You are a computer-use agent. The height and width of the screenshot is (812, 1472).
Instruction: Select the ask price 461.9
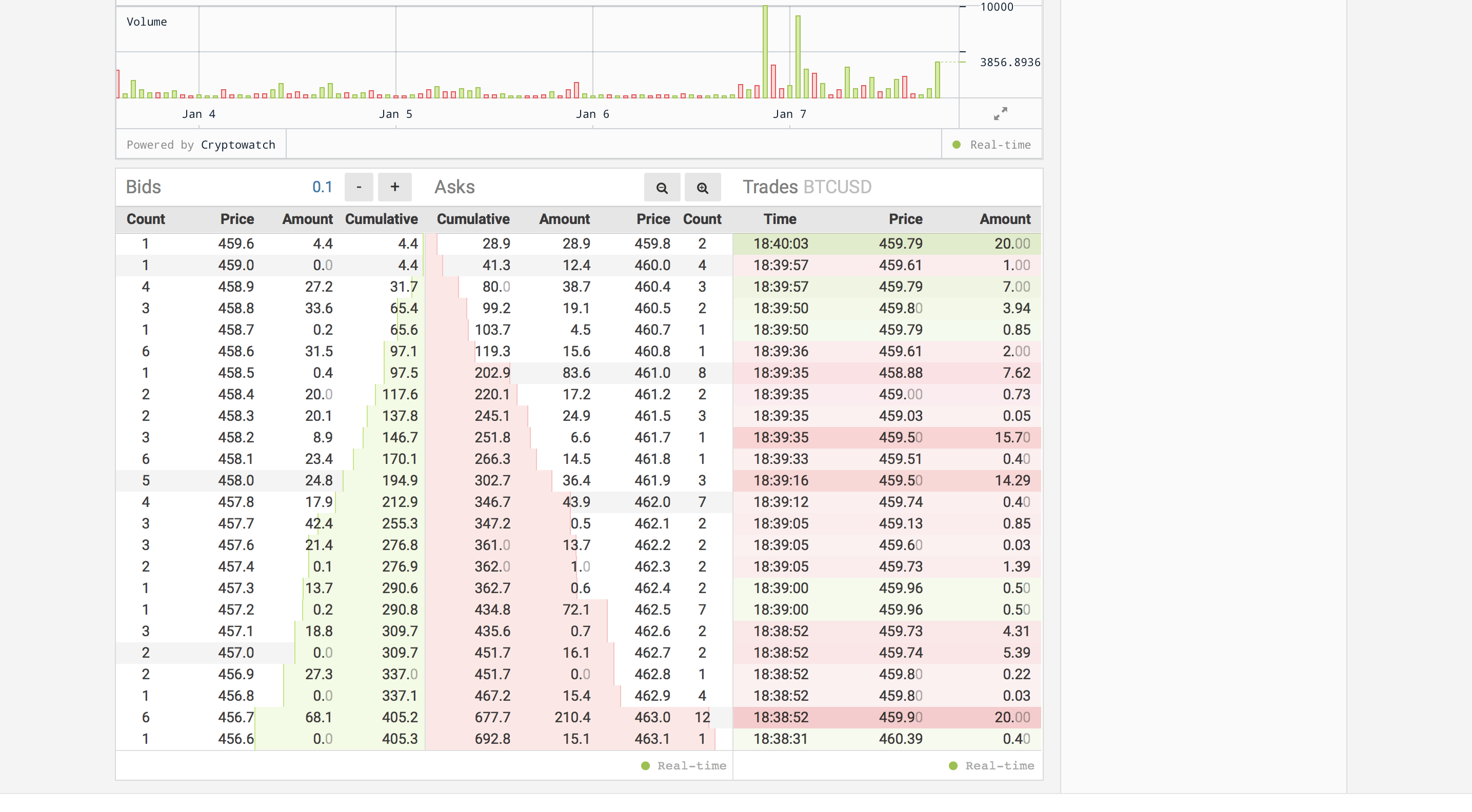coord(652,481)
